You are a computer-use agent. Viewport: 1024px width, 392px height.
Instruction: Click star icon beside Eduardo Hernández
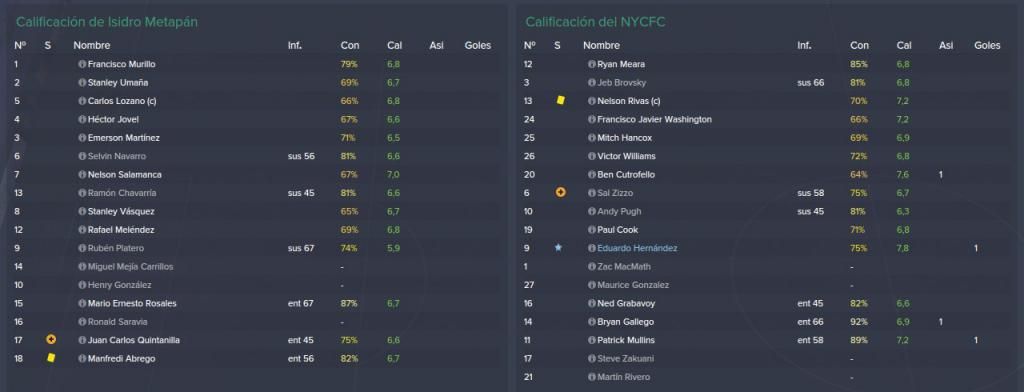pyautogui.click(x=558, y=248)
